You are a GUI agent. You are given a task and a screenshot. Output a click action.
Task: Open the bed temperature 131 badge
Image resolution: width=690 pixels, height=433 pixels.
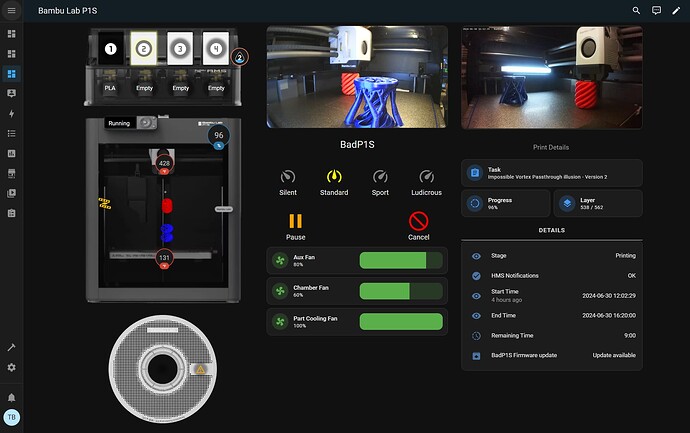tap(164, 258)
